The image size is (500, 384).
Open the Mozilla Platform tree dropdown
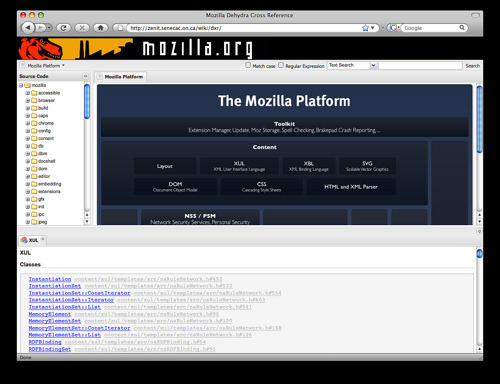click(x=63, y=65)
